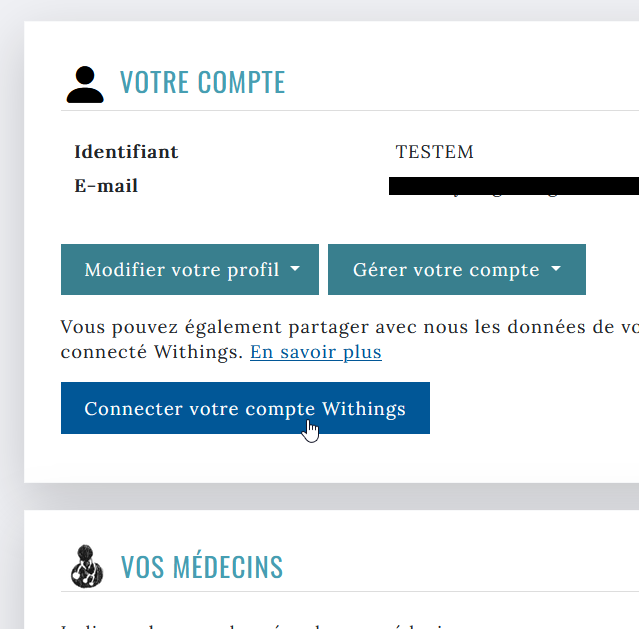Click the account person silhouette icon
This screenshot has height=629, width=639.
pyautogui.click(x=85, y=84)
